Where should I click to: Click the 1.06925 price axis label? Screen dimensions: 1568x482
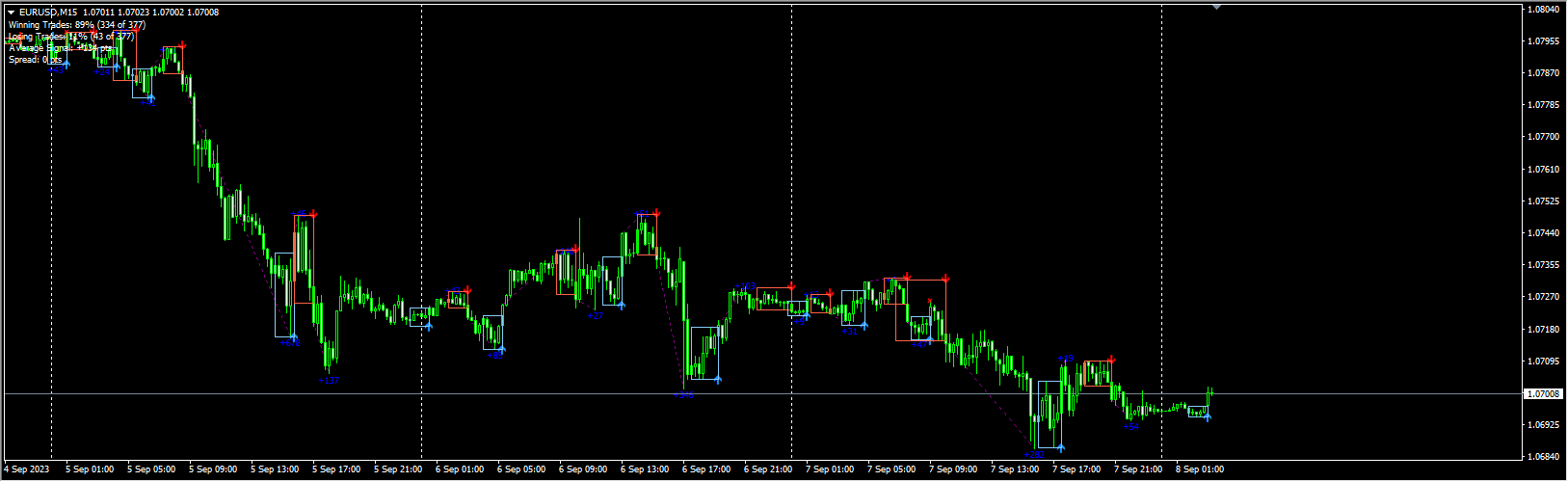pyautogui.click(x=1544, y=425)
